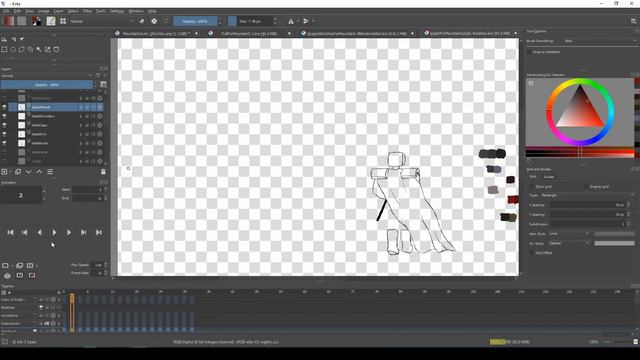The height and width of the screenshot is (360, 640).
Task: Jump to the first frame
Action: pyautogui.click(x=11, y=232)
